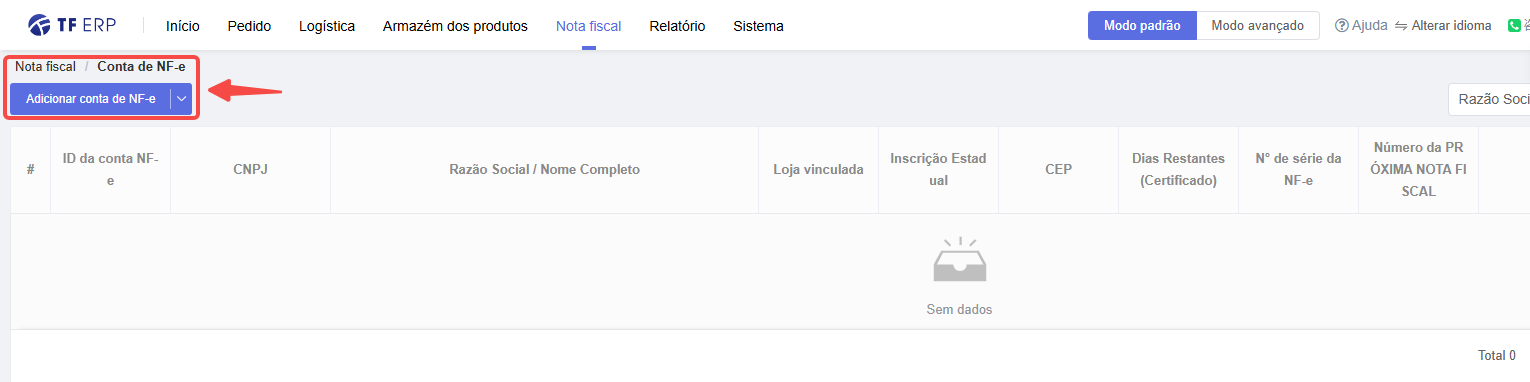Screen dimensions: 1530x382
Task: Open the Sistema menu
Action: [x=758, y=26]
